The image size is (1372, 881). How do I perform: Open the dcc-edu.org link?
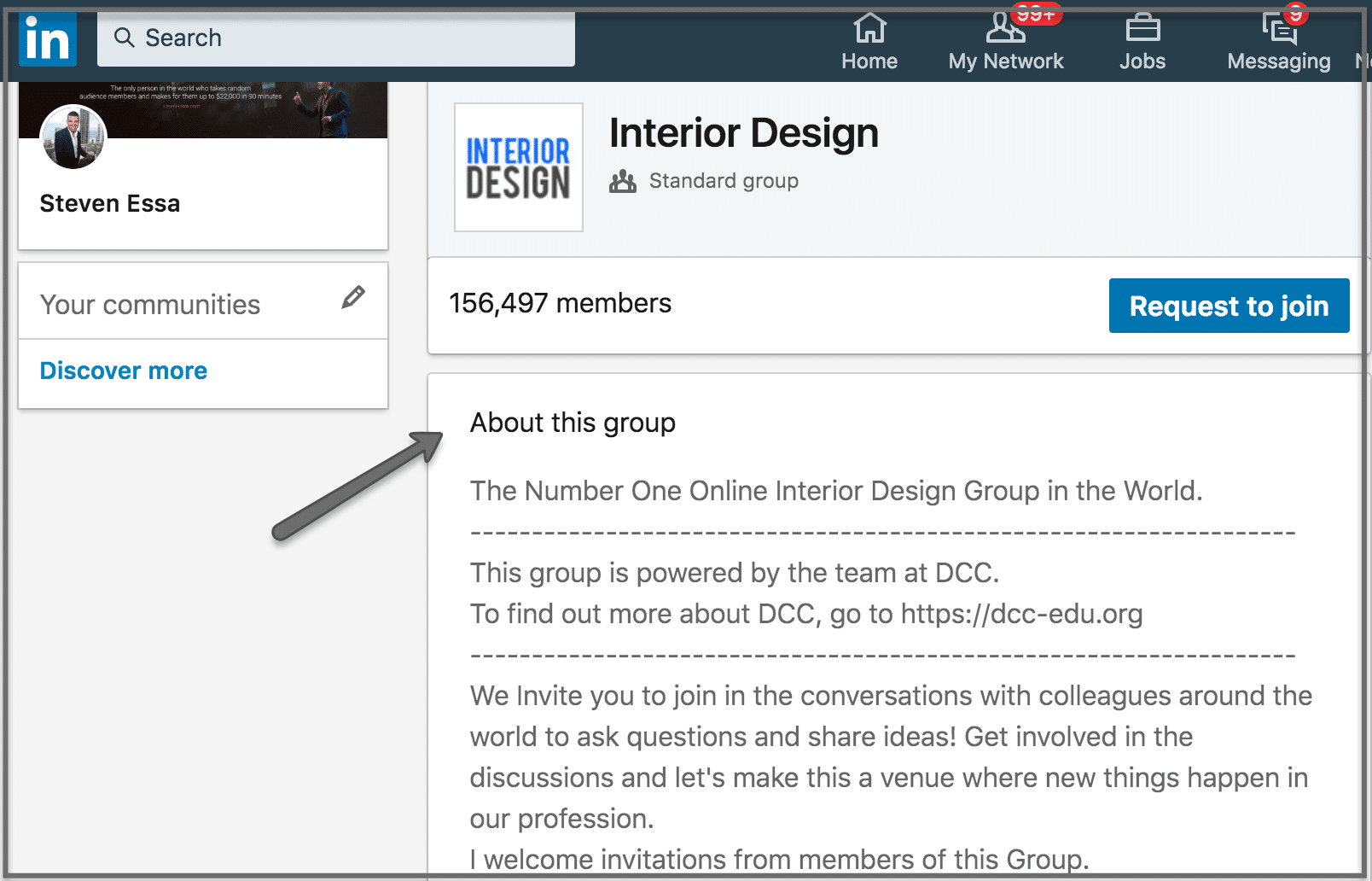pyautogui.click(x=1021, y=614)
